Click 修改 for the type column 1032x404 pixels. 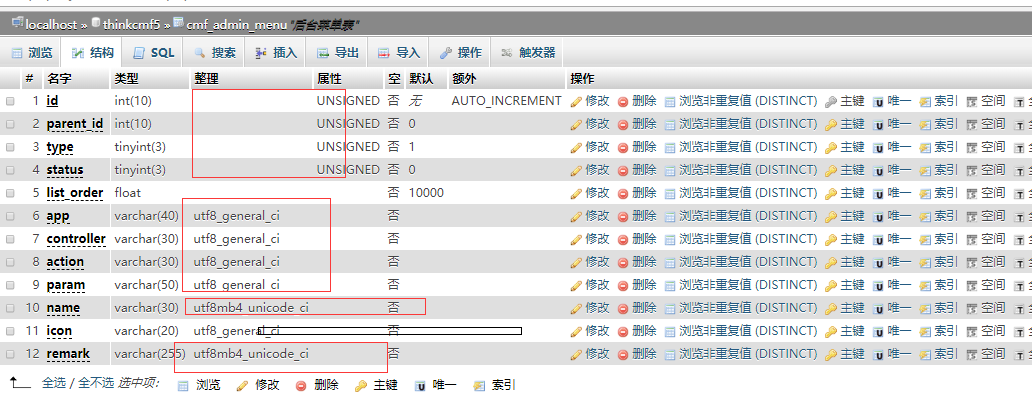(598, 147)
